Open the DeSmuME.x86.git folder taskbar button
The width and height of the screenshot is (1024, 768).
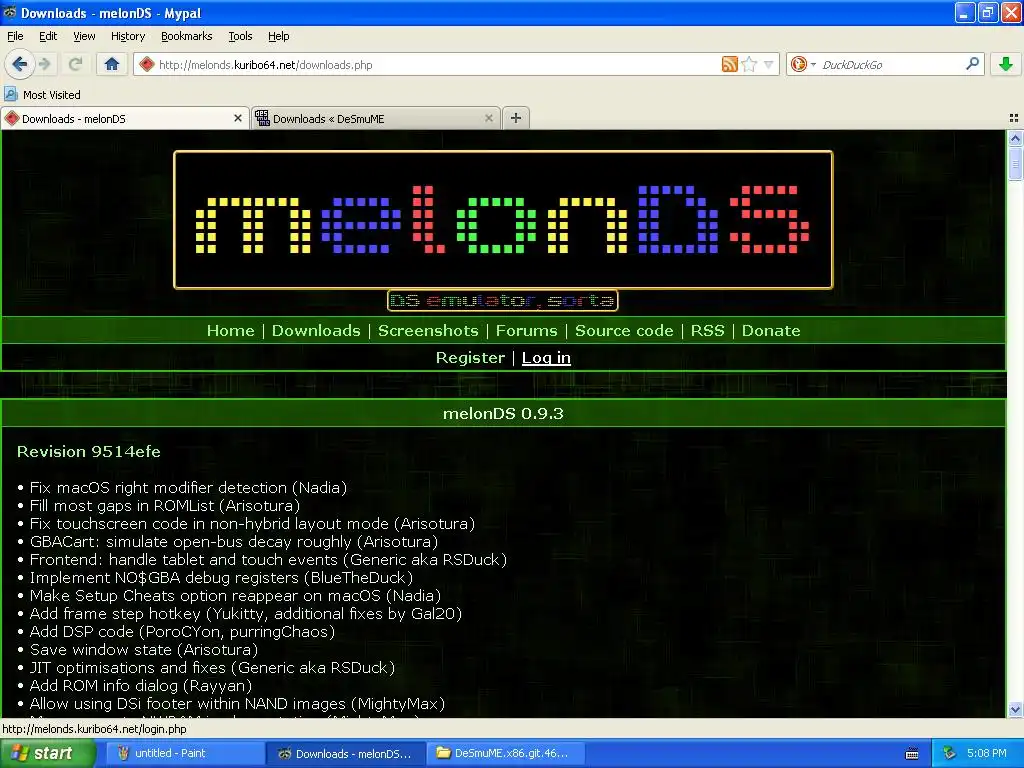click(x=506, y=753)
